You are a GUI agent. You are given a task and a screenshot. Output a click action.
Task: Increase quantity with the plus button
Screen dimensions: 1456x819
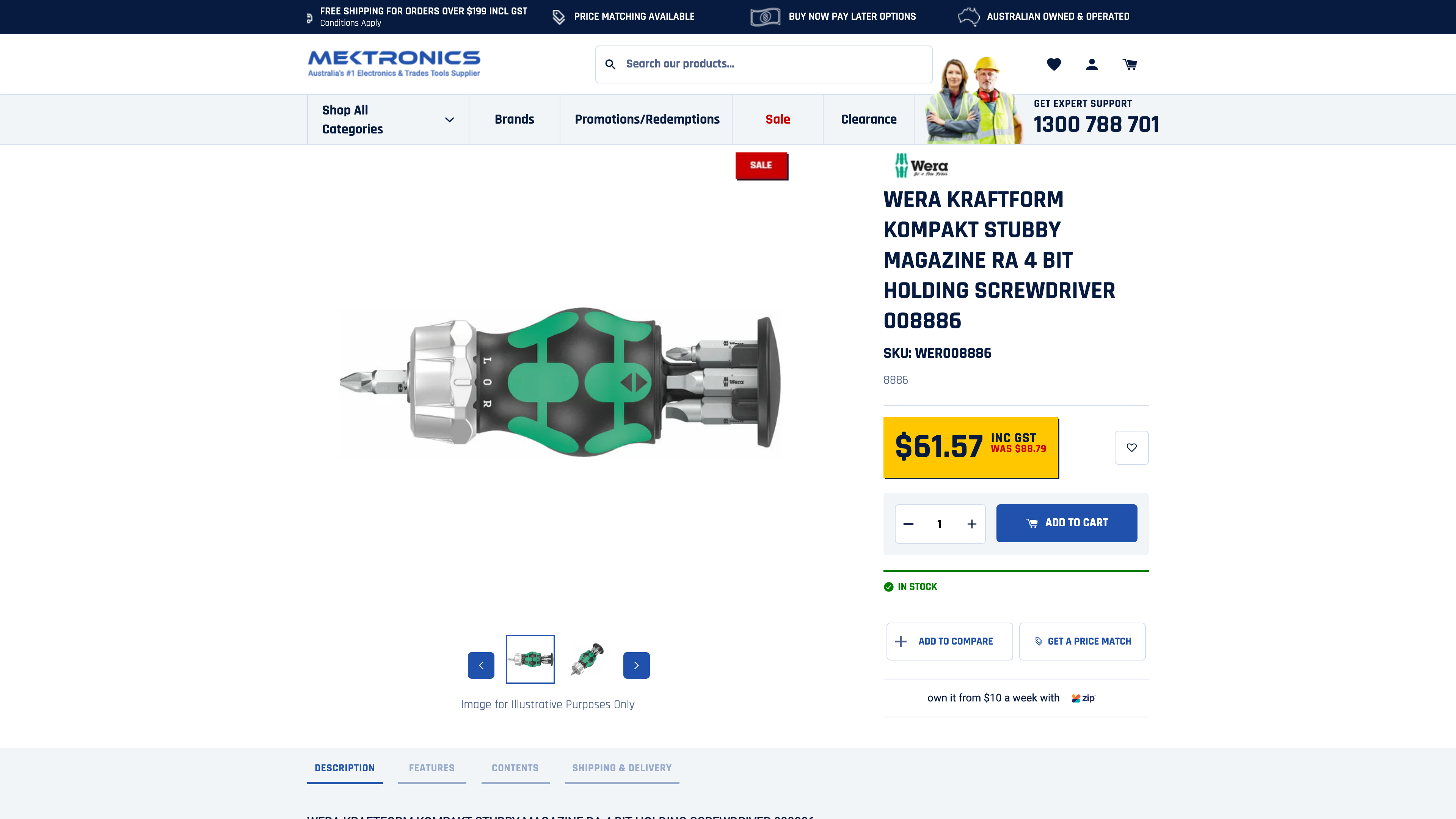(971, 524)
